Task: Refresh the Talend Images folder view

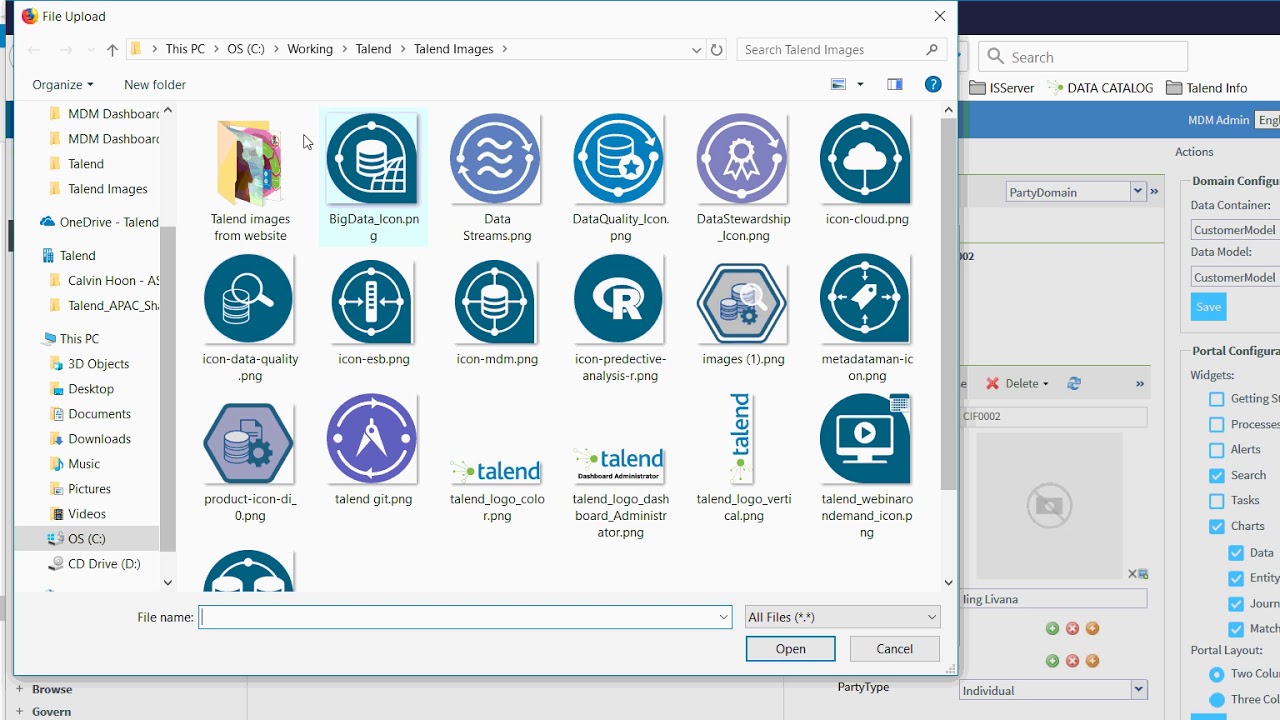Action: coord(716,49)
